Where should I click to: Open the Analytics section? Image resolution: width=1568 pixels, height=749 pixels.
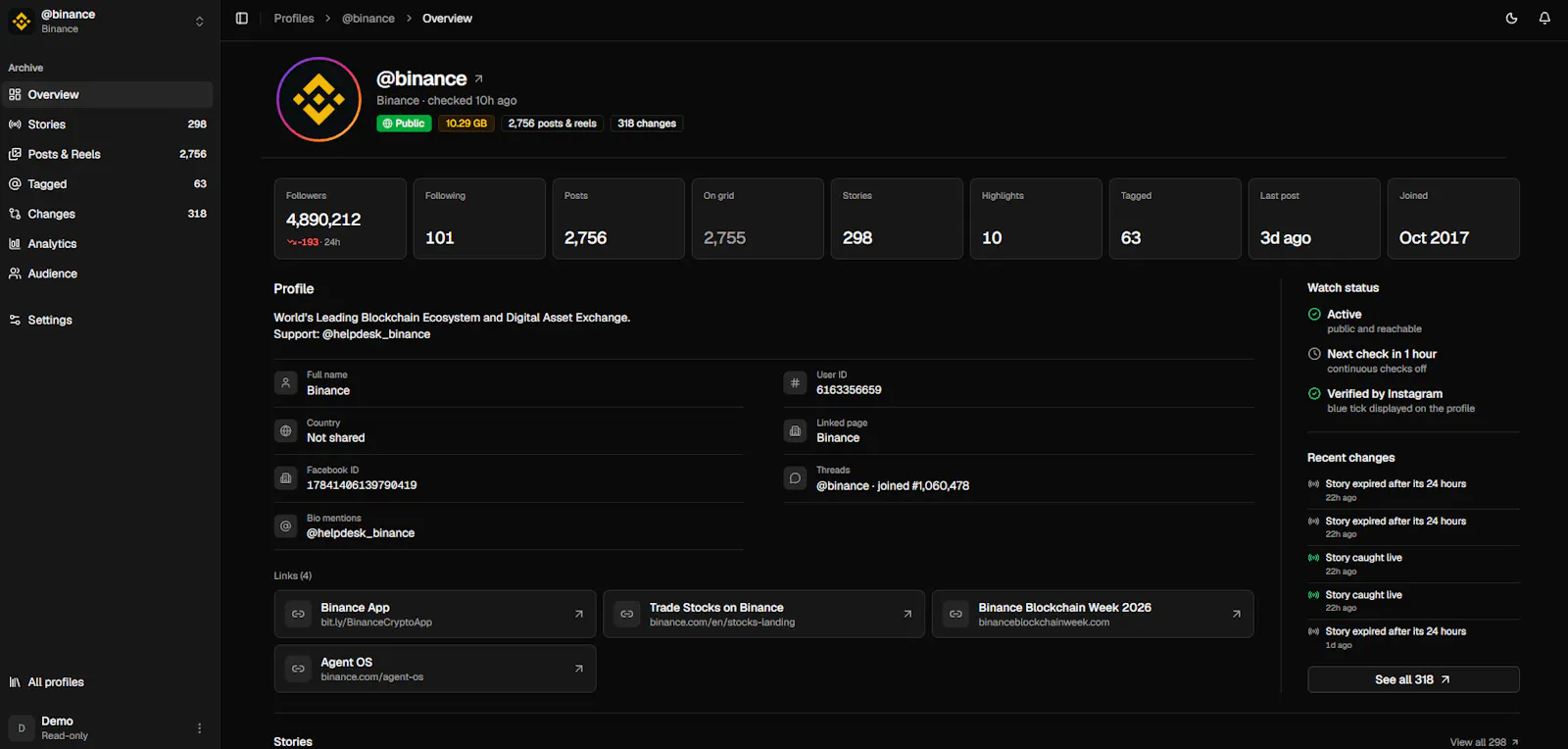tap(108, 244)
